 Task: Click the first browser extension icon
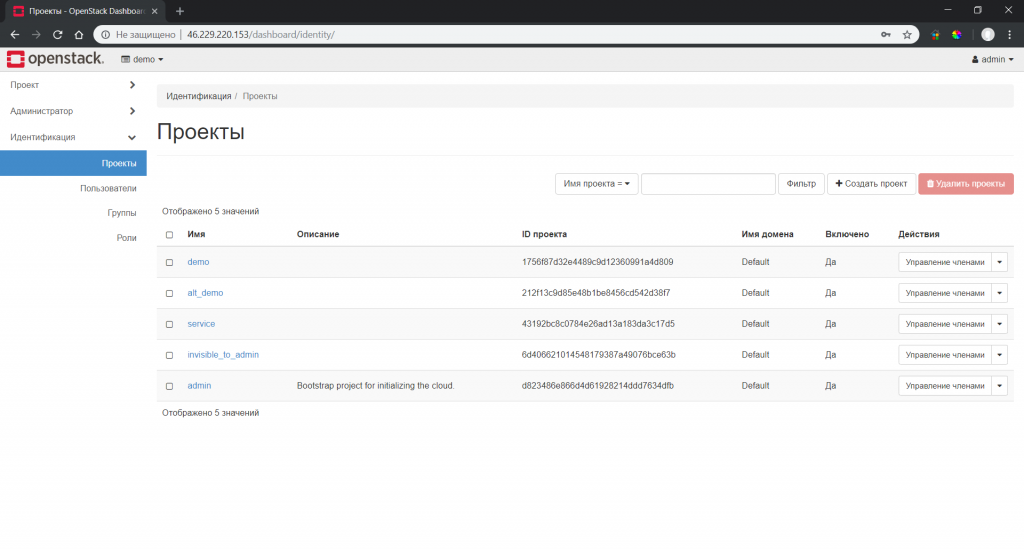(935, 35)
